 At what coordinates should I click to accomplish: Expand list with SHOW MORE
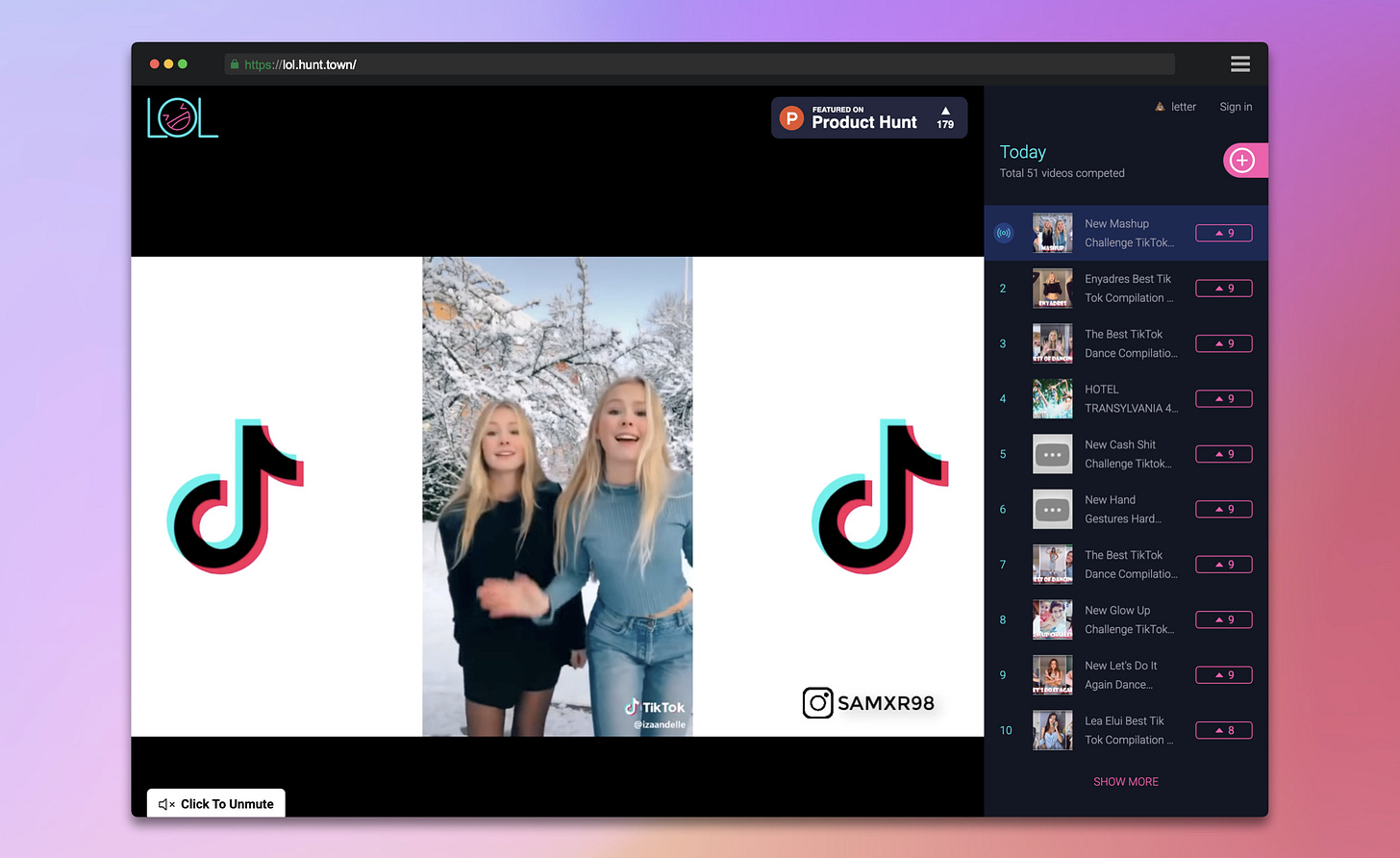click(x=1126, y=782)
